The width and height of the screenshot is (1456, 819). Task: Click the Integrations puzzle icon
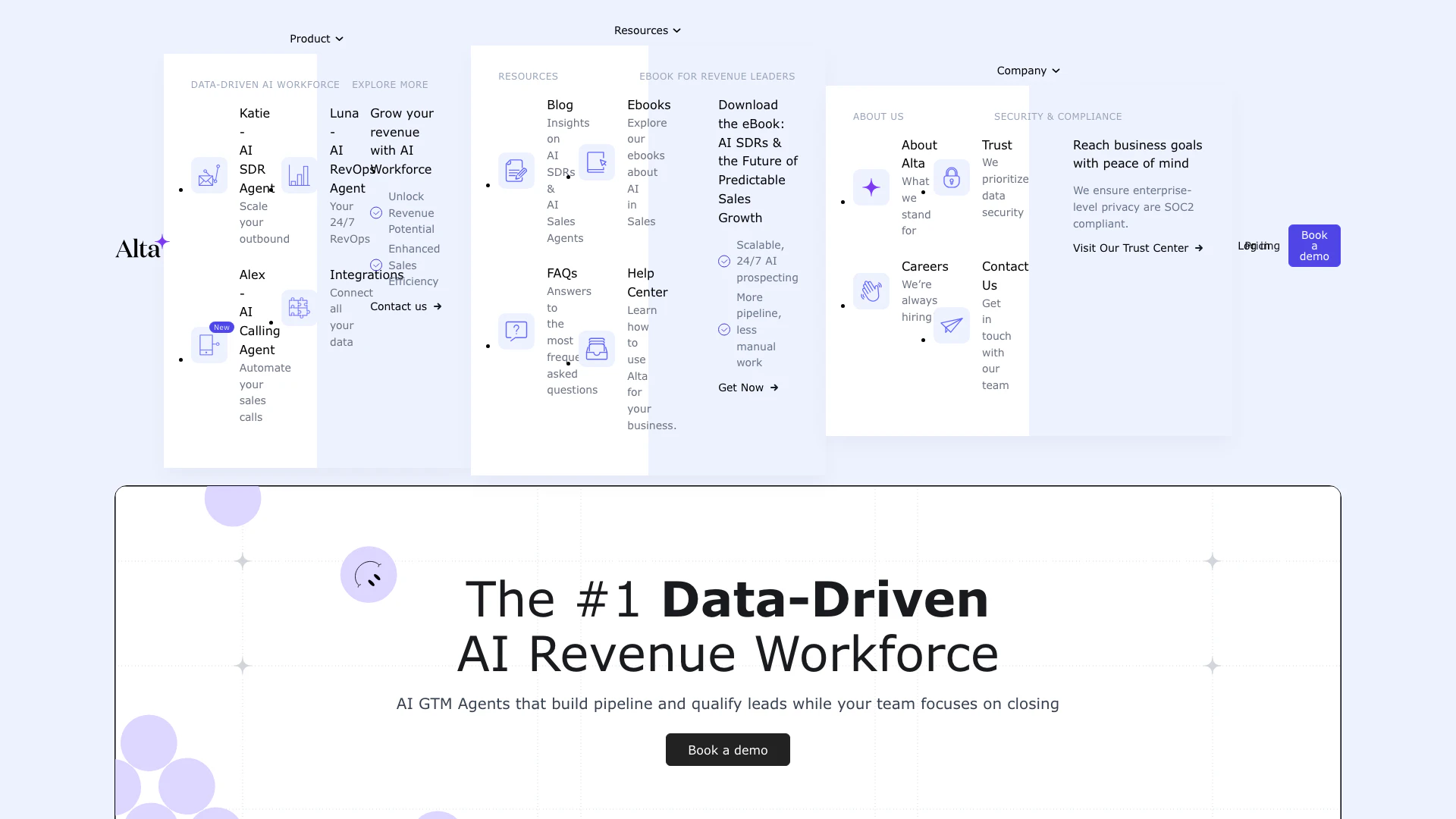[299, 308]
